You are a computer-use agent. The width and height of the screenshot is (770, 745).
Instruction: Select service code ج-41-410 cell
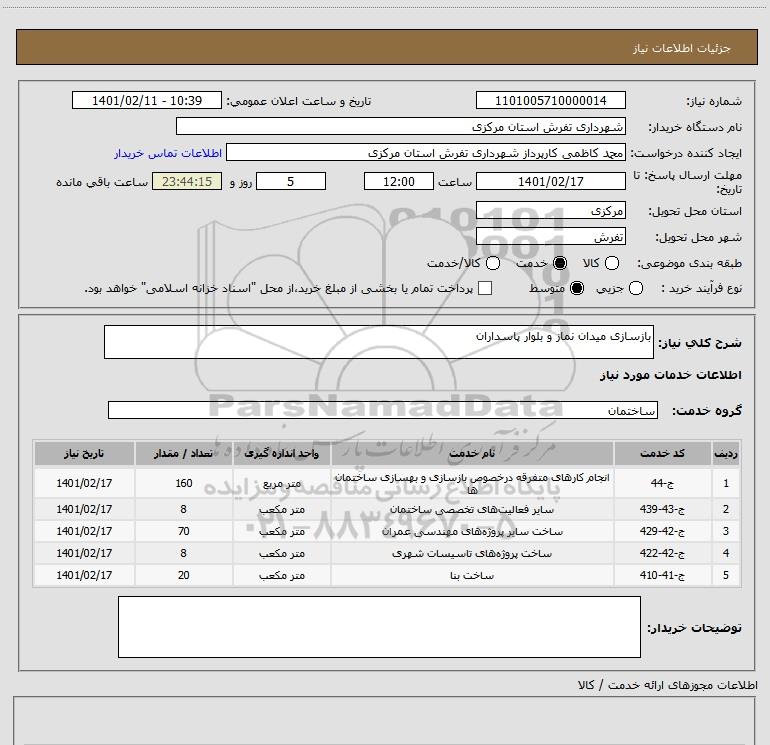tap(662, 575)
